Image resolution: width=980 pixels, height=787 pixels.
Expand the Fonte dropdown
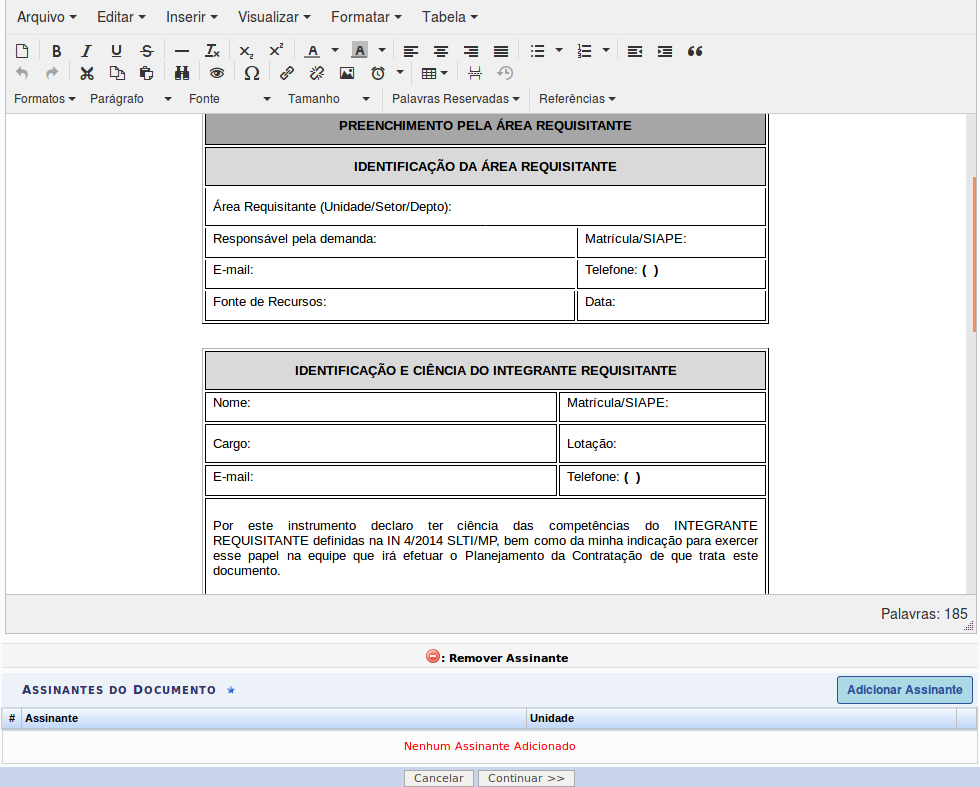229,99
